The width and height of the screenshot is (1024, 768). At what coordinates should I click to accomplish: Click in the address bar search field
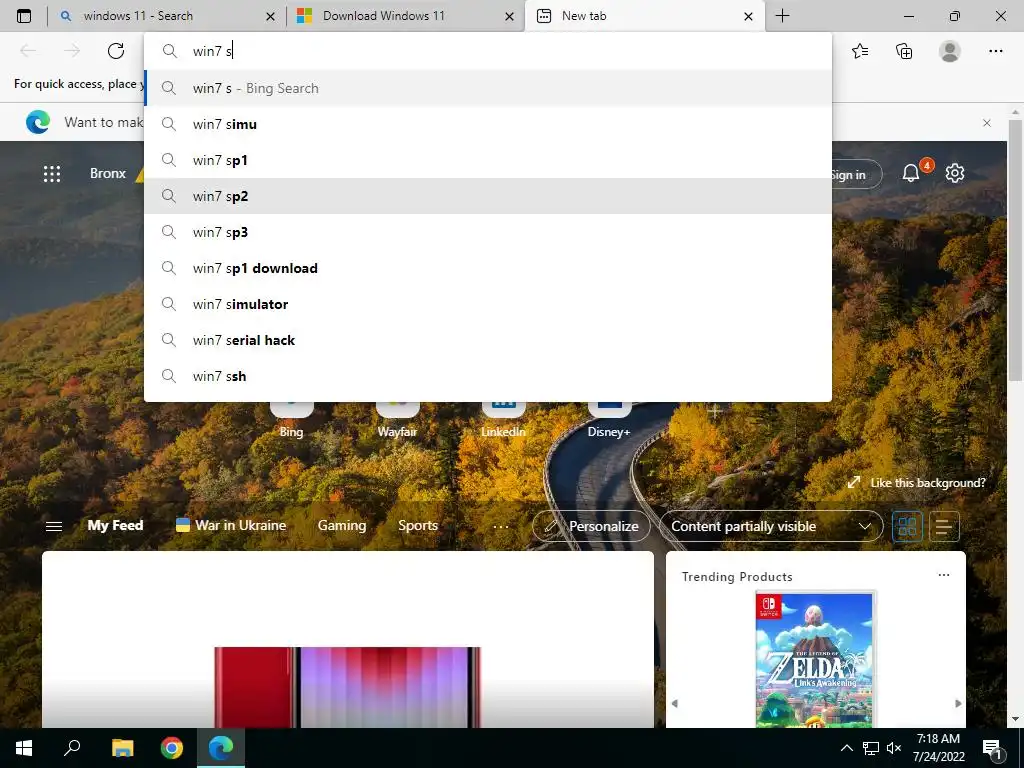point(488,51)
